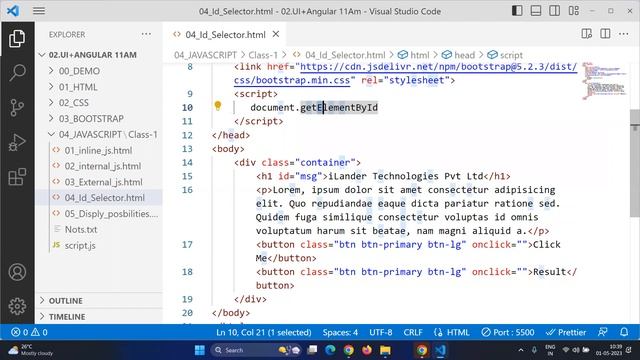Open weather widget on taskbar
The width and height of the screenshot is (640, 360).
coord(31,350)
